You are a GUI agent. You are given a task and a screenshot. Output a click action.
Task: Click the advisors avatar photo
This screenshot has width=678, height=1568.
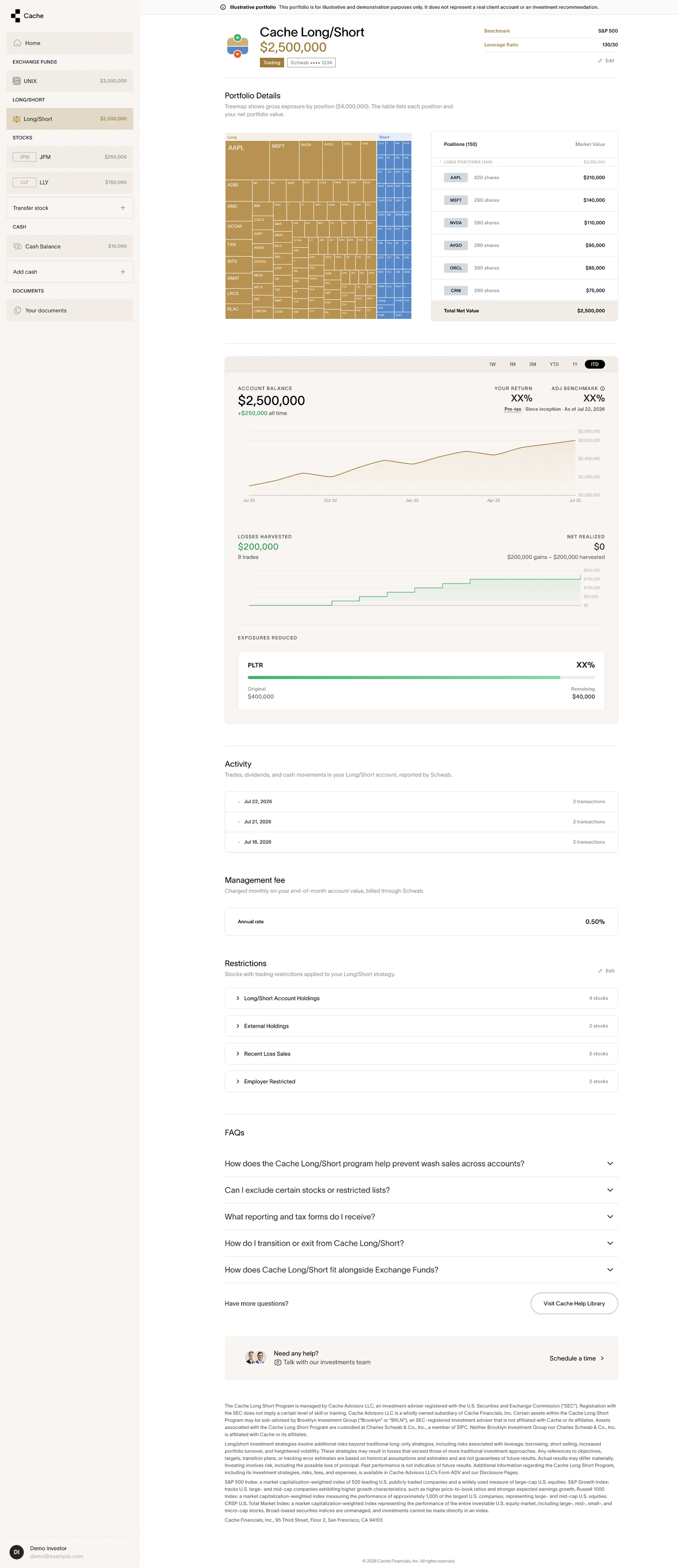pyautogui.click(x=256, y=1358)
